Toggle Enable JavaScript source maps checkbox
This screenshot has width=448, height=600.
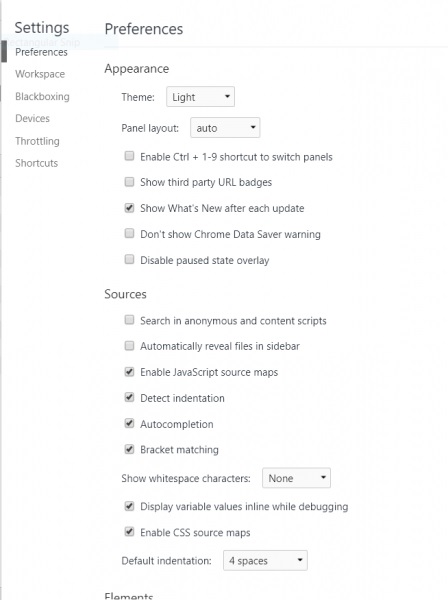129,372
